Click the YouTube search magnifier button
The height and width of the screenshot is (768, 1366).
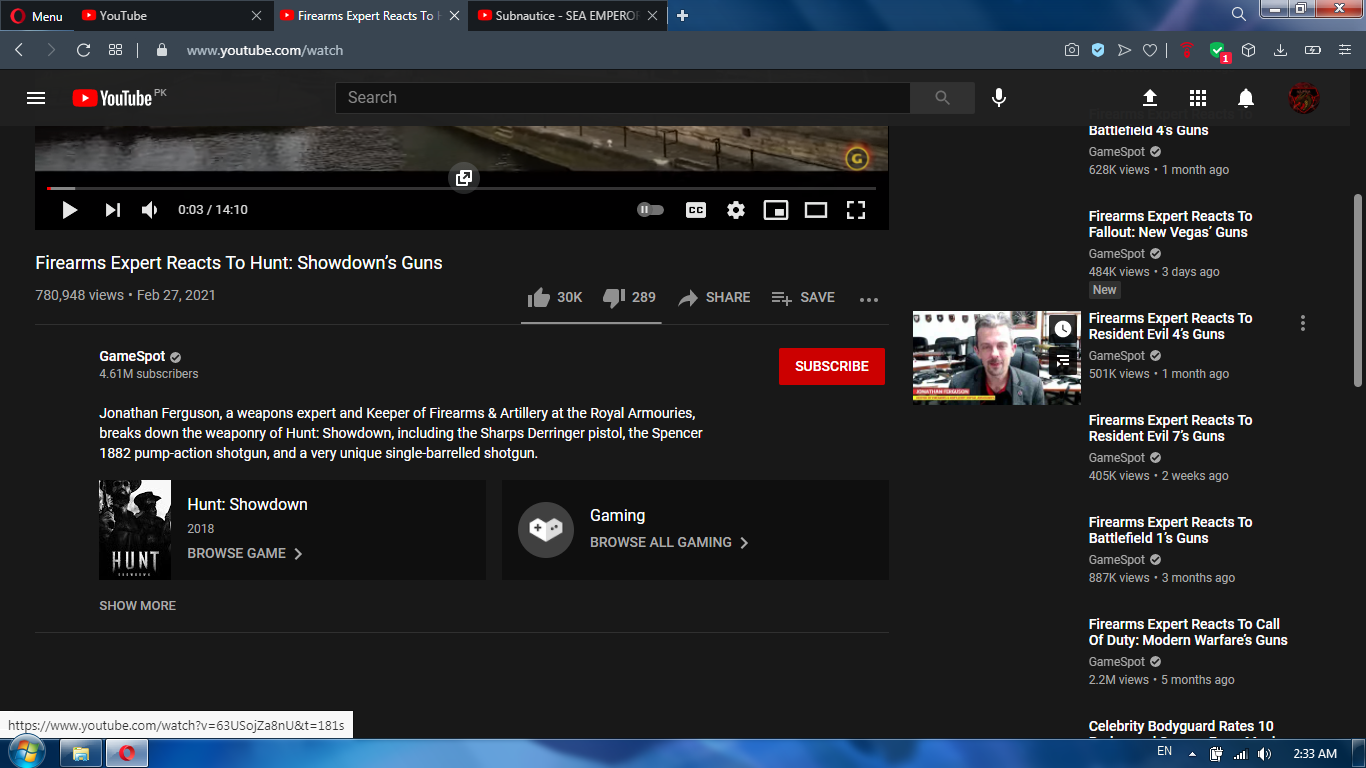tap(942, 98)
